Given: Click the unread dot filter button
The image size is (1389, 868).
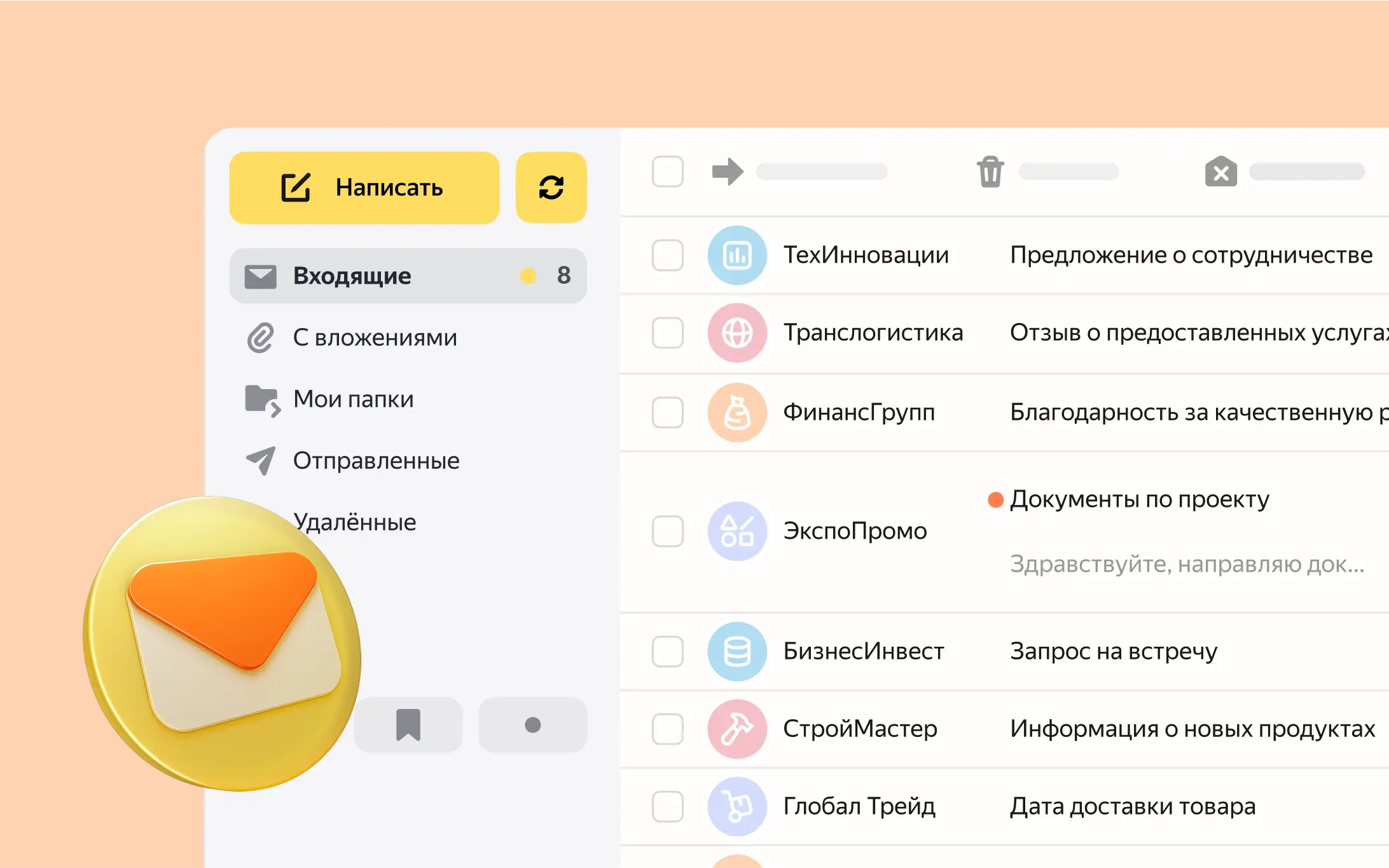Looking at the screenshot, I should click(532, 725).
